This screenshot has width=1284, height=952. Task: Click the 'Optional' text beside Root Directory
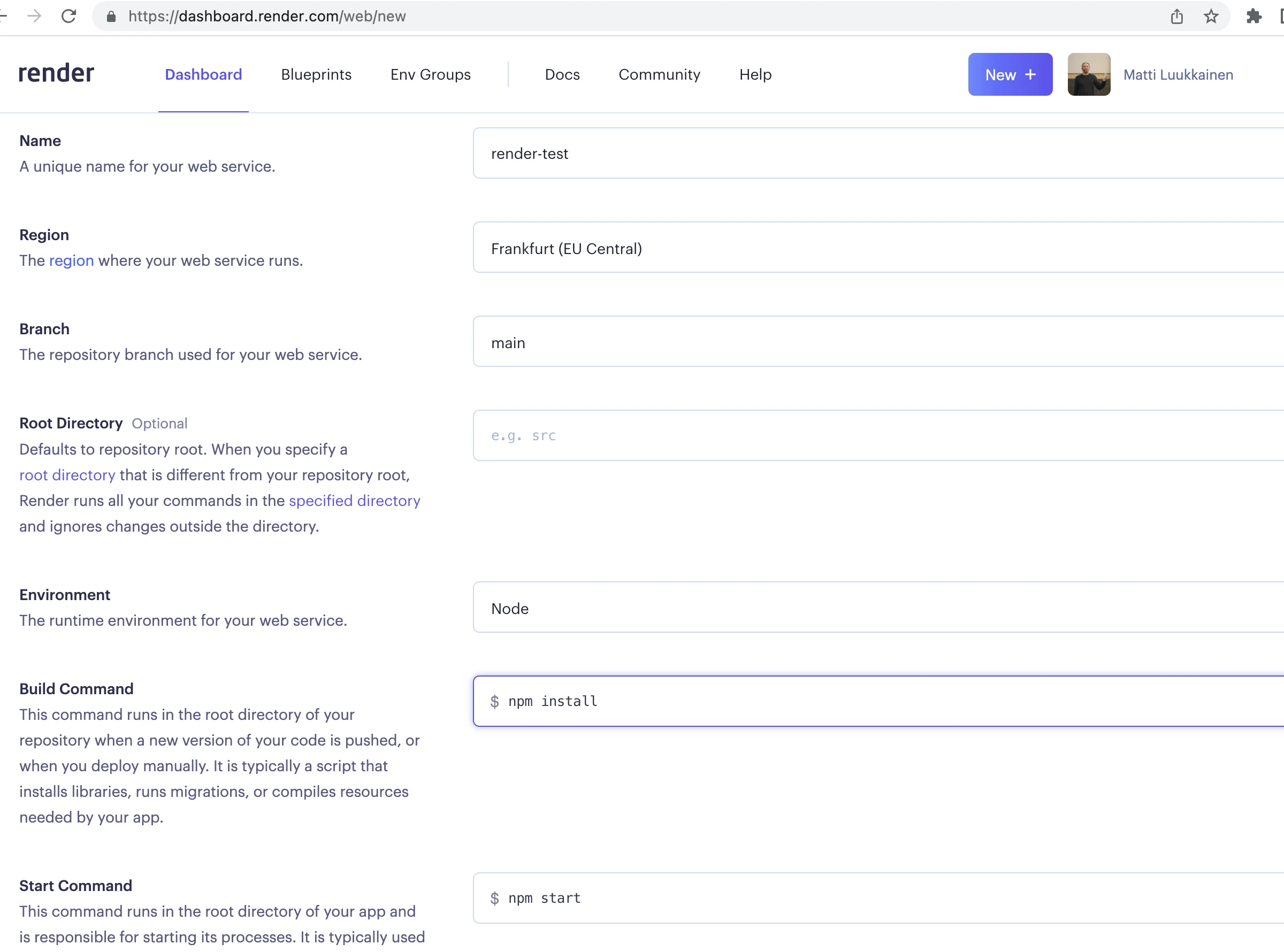159,424
